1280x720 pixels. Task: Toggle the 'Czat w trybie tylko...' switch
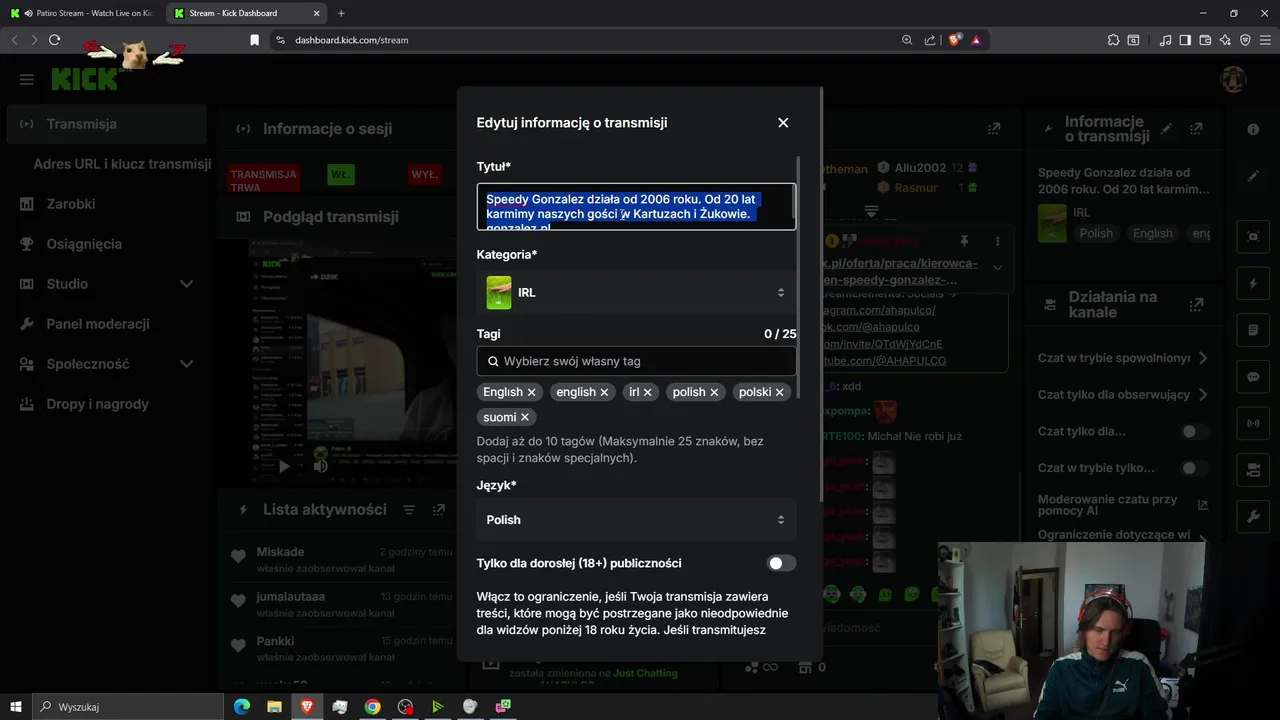coord(1194,468)
